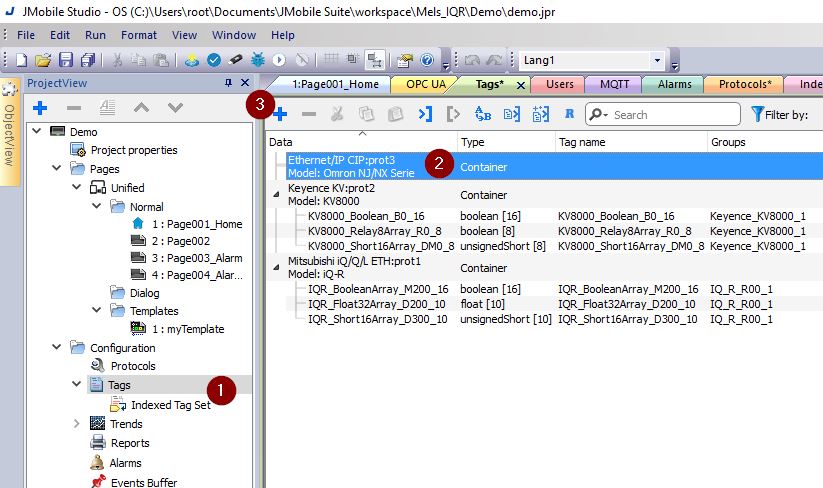Click the Filter by funnel icon
This screenshot has width=823, height=488.
757,114
